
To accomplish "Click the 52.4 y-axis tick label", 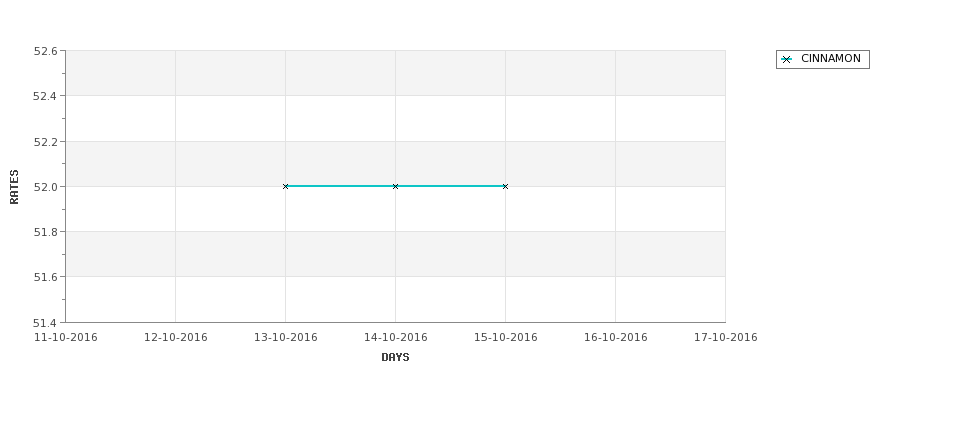I will pos(45,96).
